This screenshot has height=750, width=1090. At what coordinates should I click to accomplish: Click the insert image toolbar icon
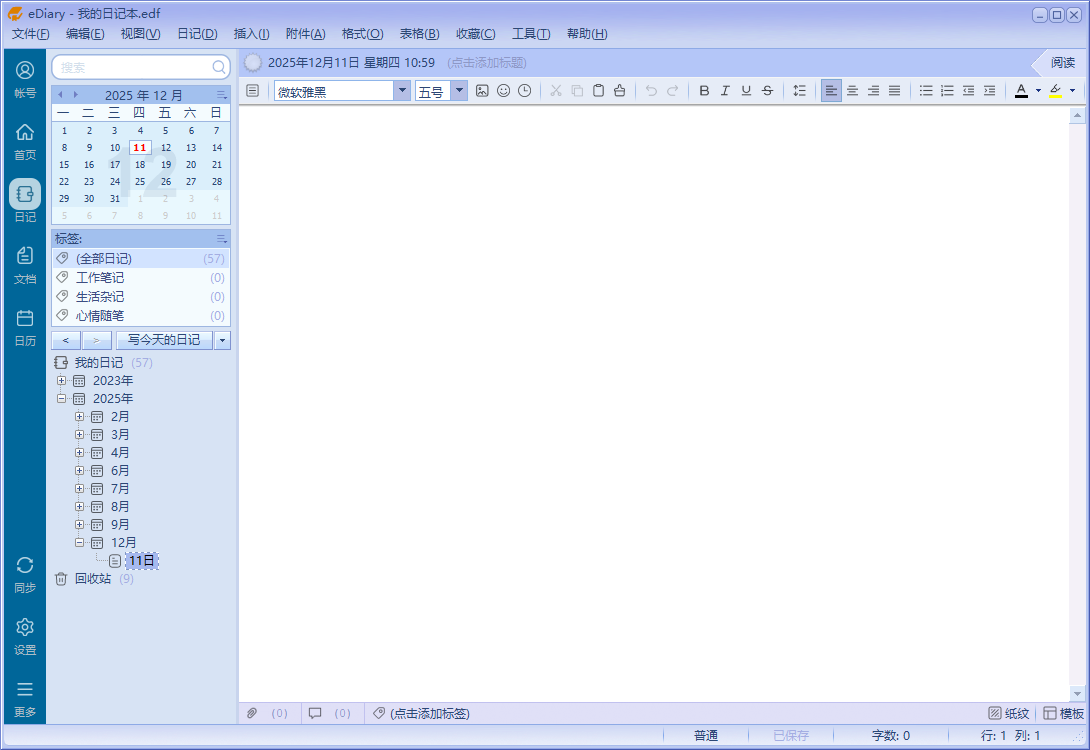[482, 91]
